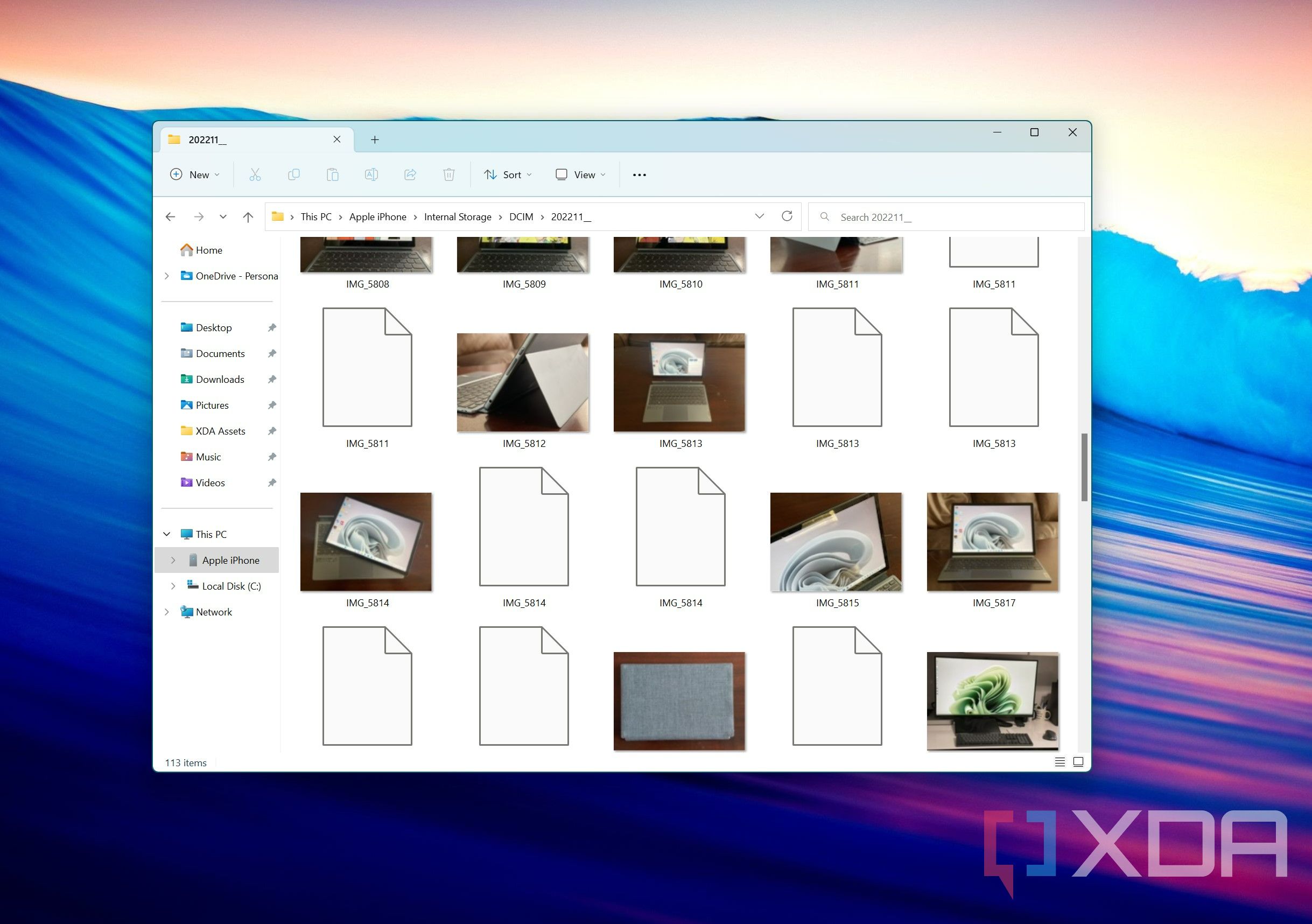This screenshot has height=924, width=1312.
Task: Click the Rename icon in toolbar
Action: click(x=370, y=174)
